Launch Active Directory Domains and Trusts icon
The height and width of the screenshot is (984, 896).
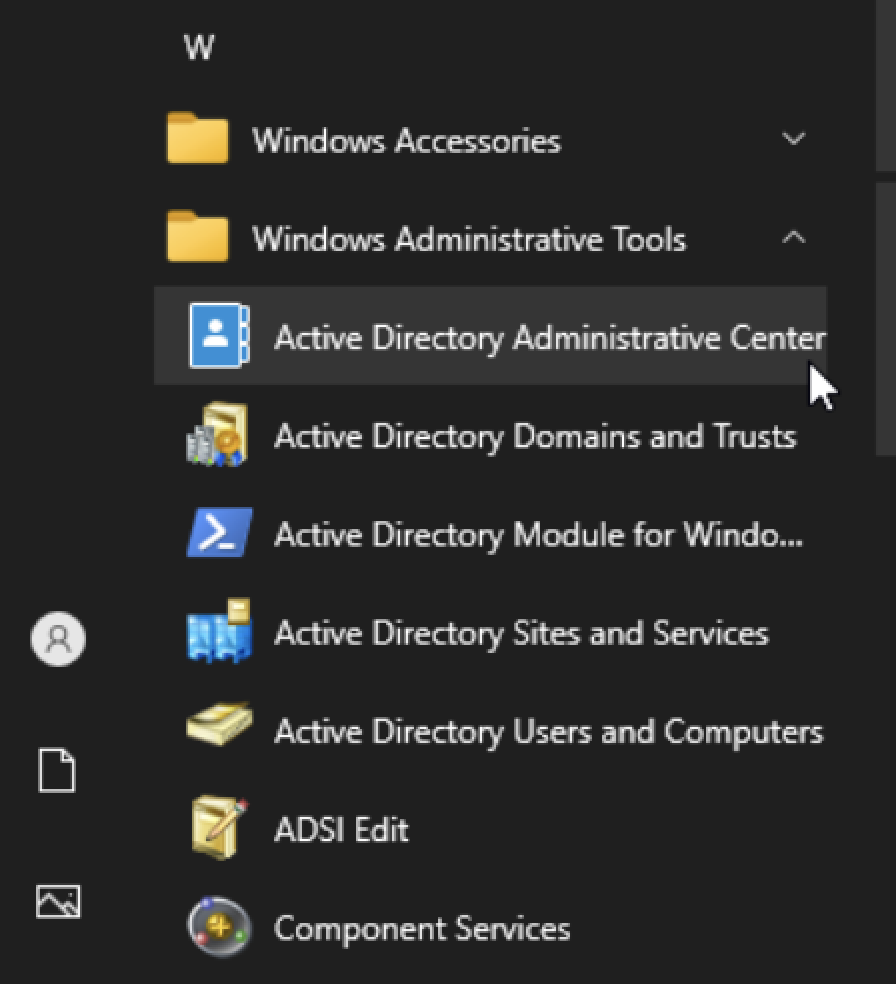click(x=218, y=434)
